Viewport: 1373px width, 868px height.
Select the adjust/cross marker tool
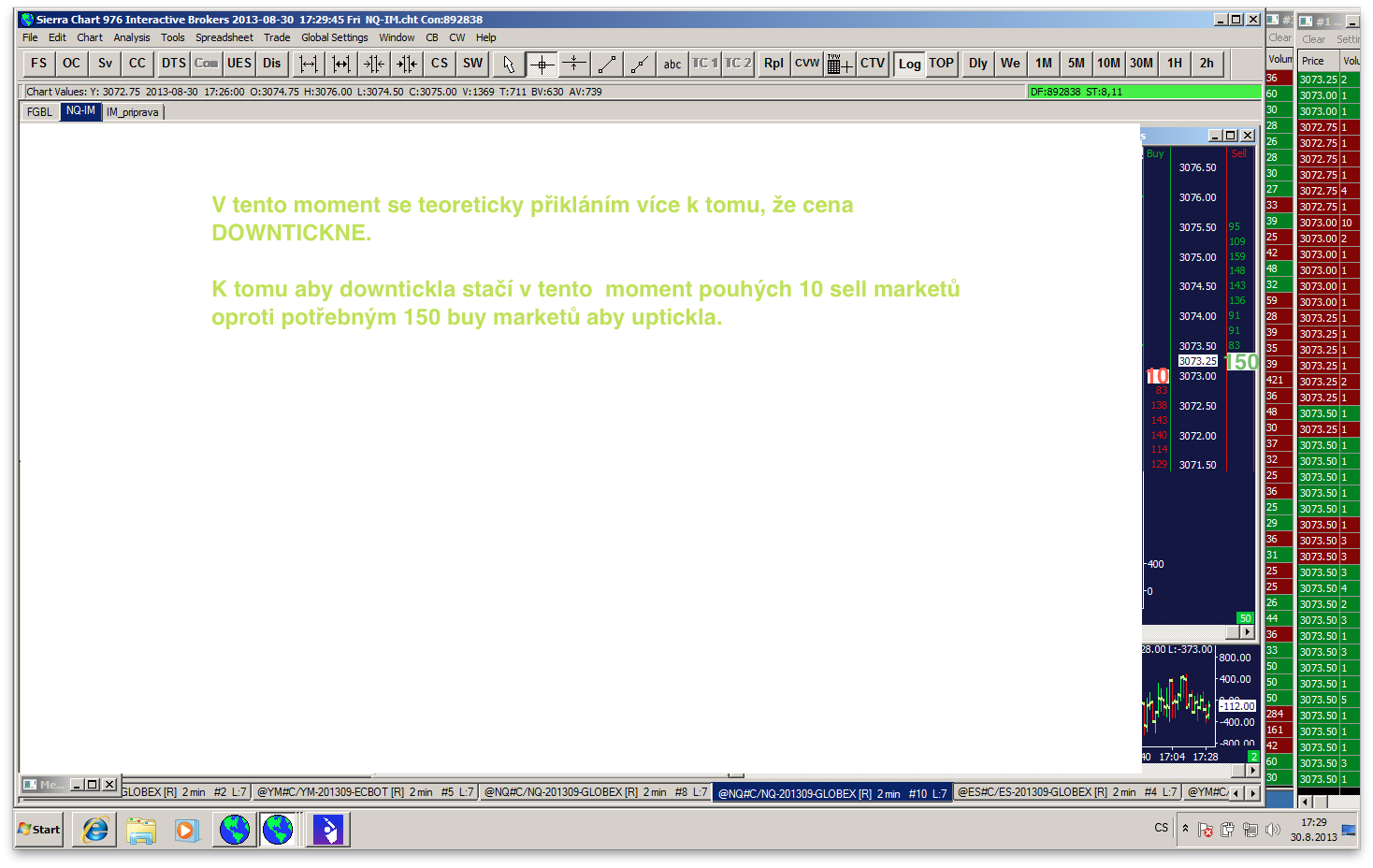(574, 64)
